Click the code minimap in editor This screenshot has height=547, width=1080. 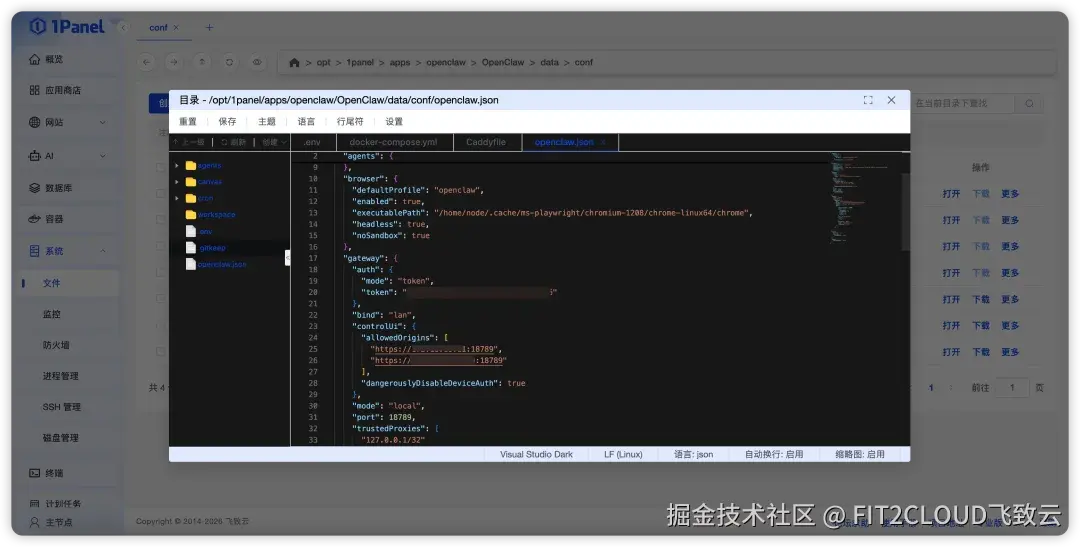[x=866, y=198]
